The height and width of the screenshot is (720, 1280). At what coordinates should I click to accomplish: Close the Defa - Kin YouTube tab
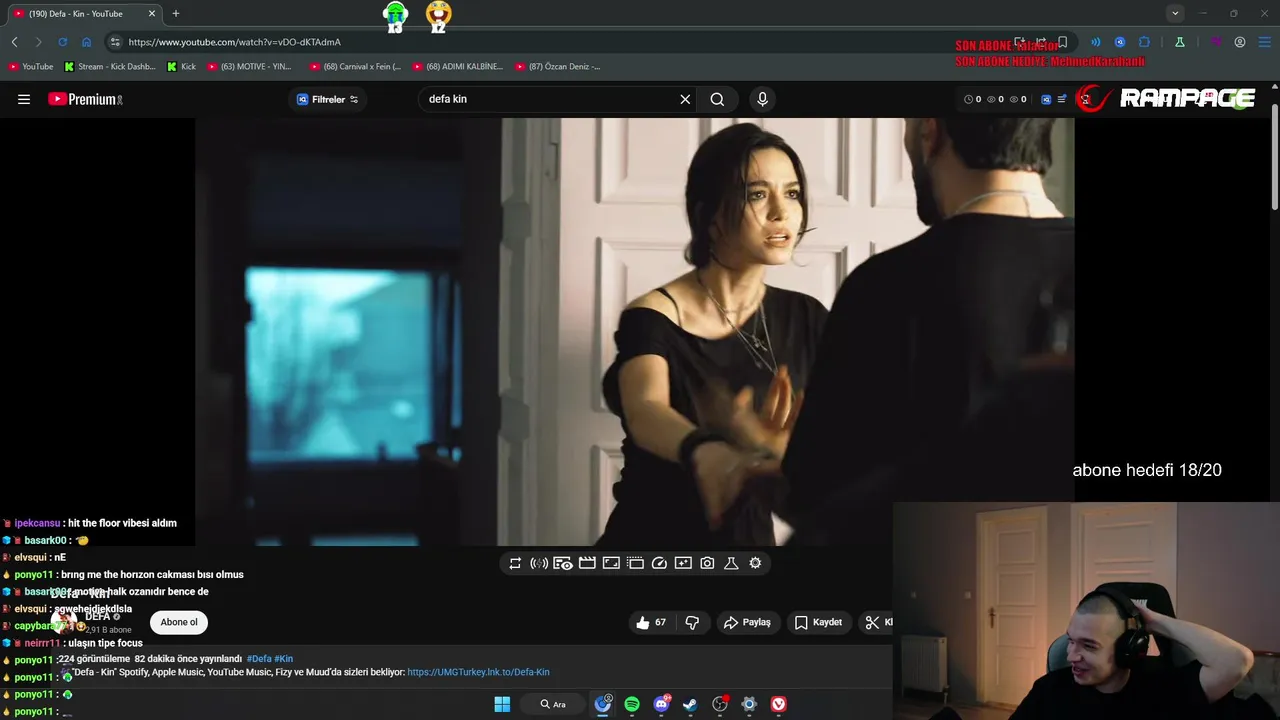click(152, 13)
